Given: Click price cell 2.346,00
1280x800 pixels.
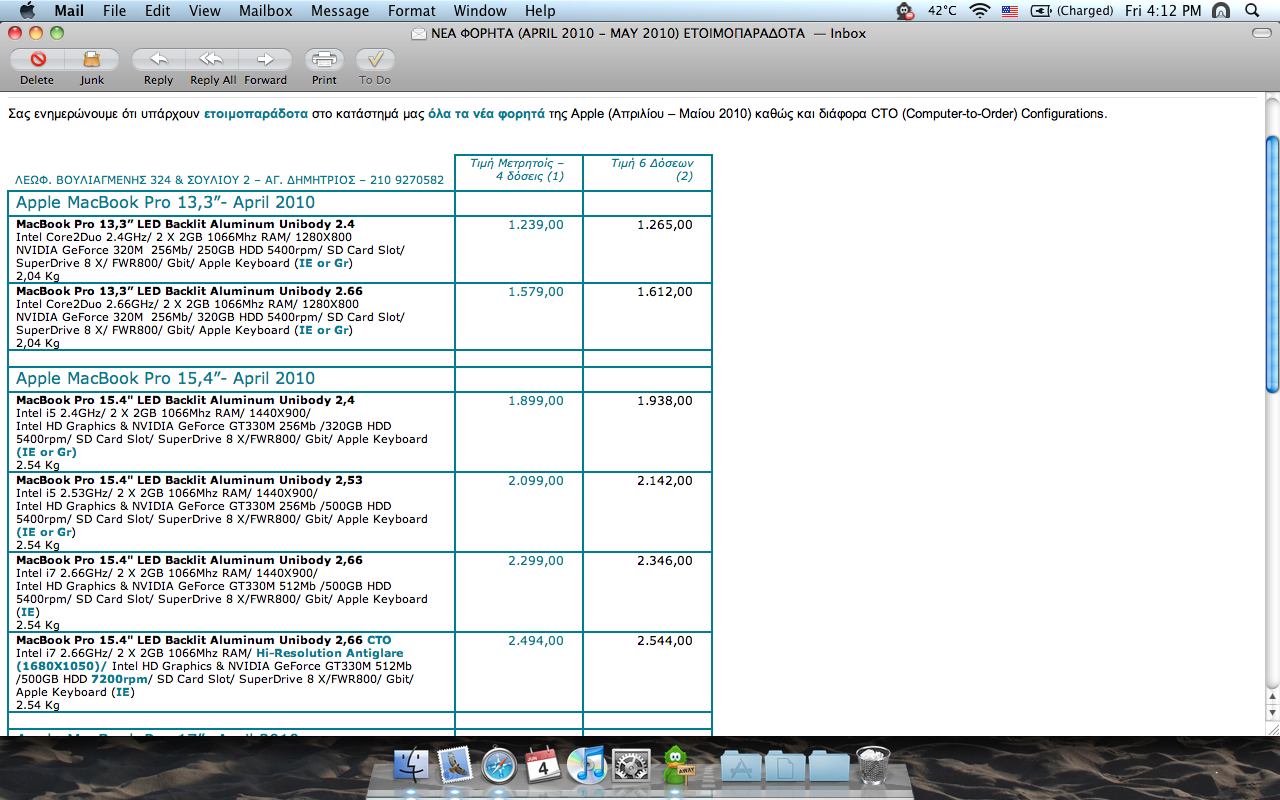Looking at the screenshot, I should pos(665,560).
